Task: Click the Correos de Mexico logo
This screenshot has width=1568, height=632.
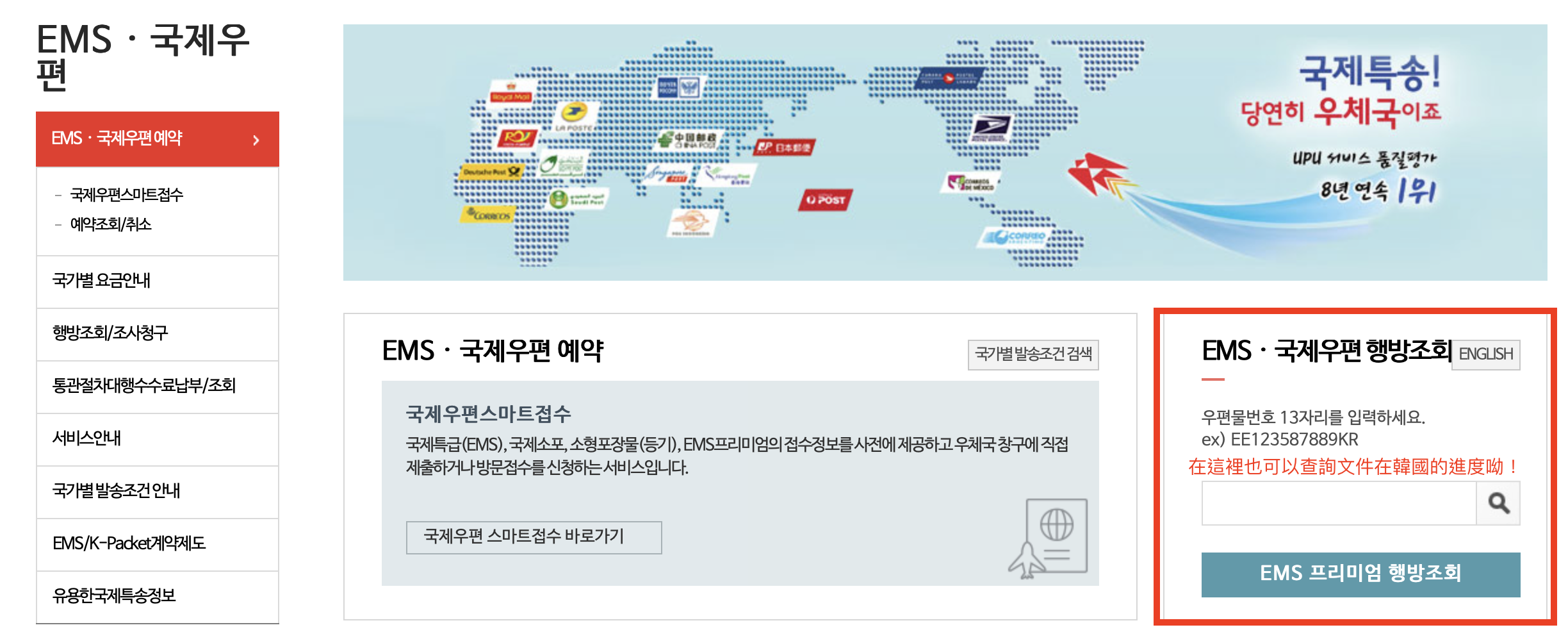Action: 972,183
